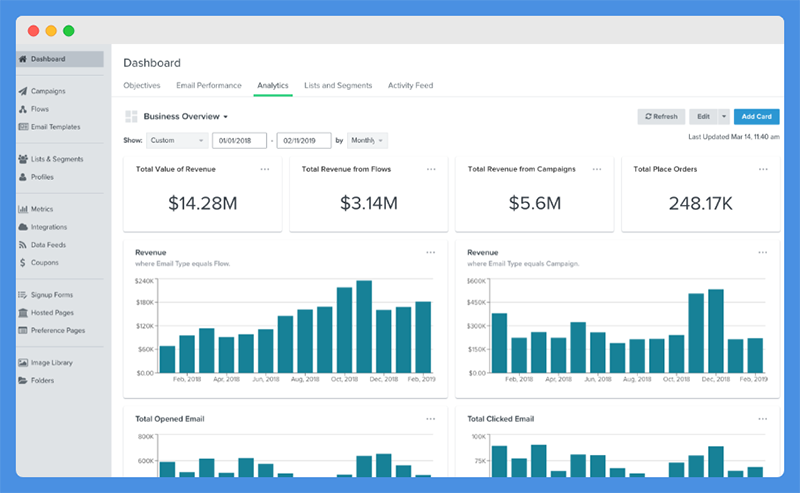Click the Folders icon in sidebar
Screen dimensions: 800x493
coord(23,381)
